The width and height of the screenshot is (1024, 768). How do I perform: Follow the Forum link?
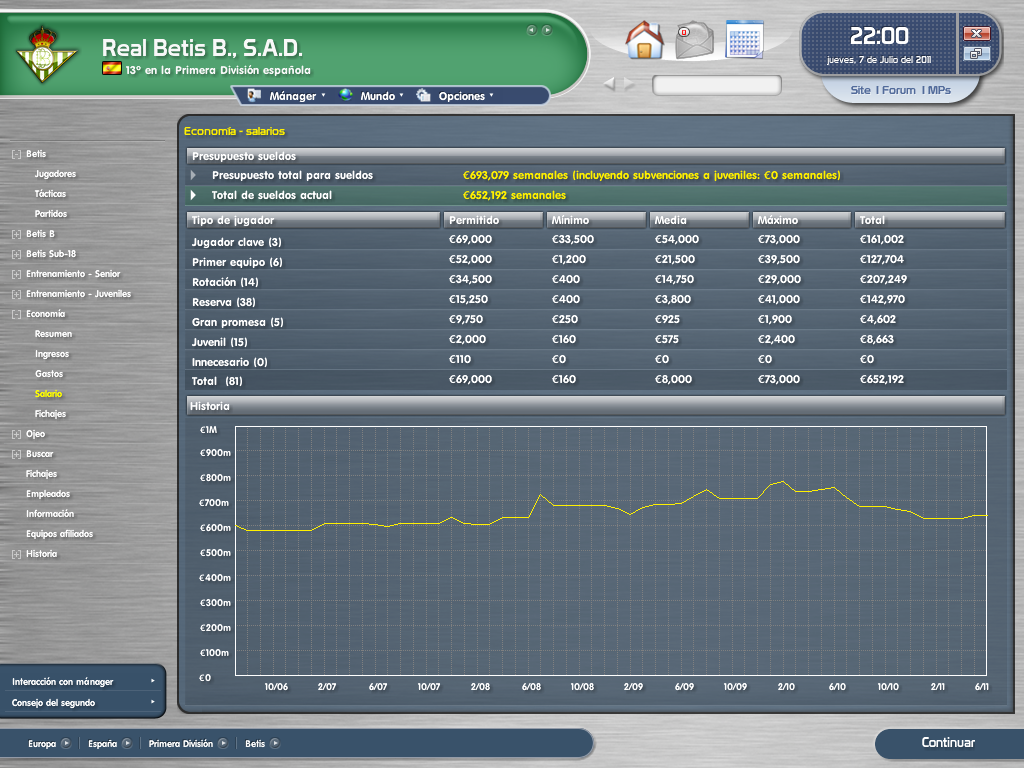point(899,90)
